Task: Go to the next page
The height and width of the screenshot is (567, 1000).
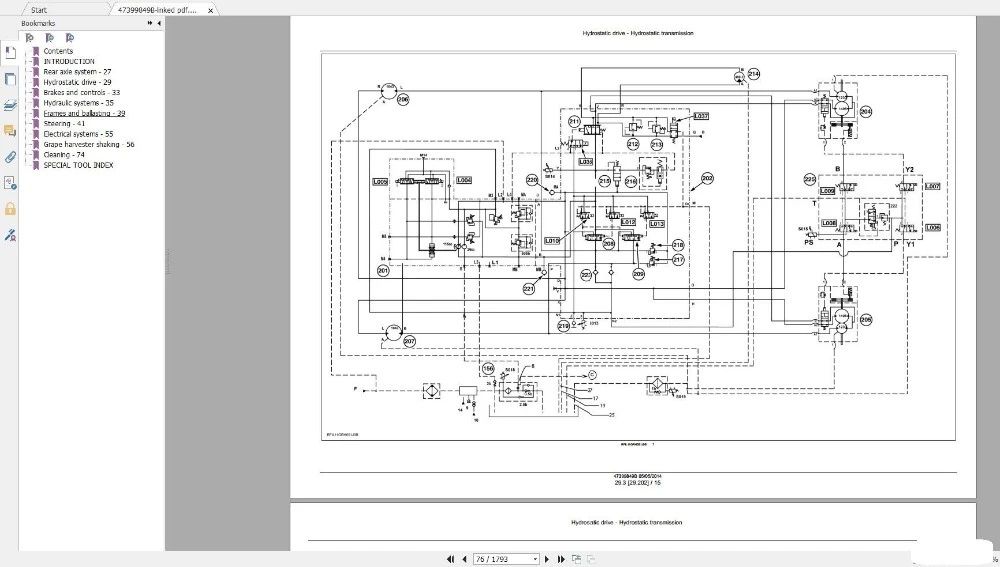Action: (x=547, y=559)
